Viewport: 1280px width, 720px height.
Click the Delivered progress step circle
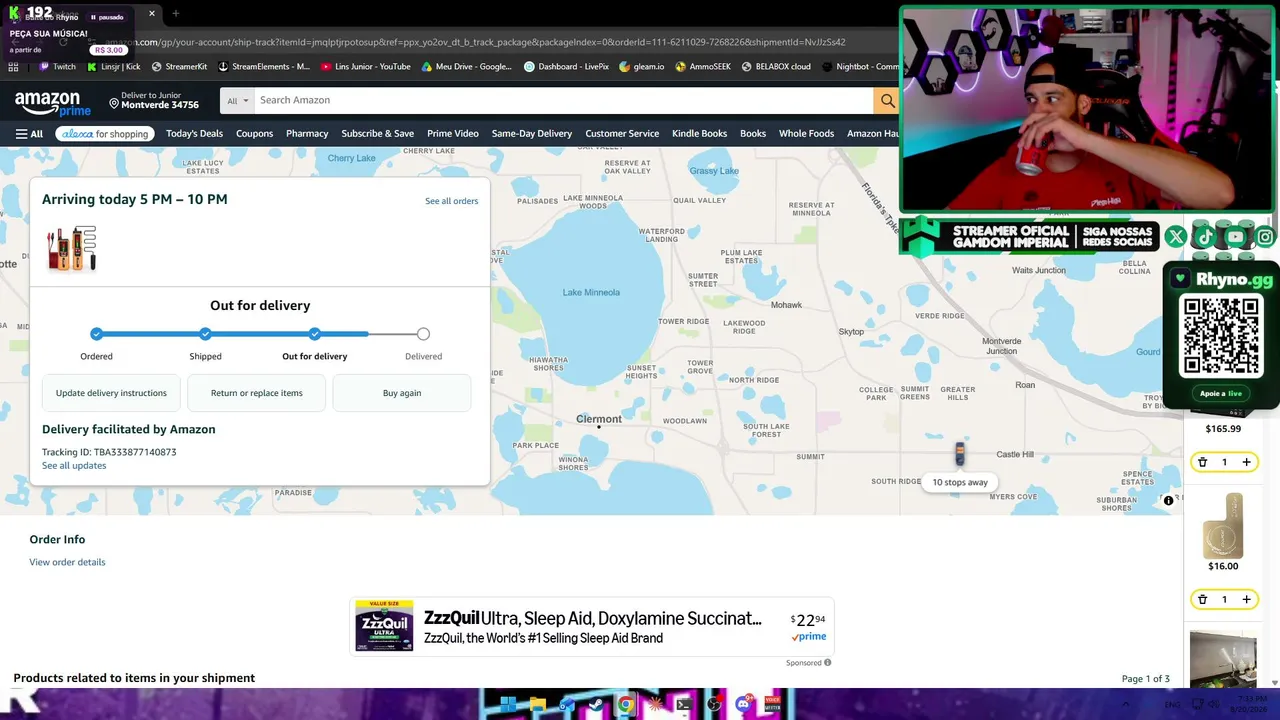pyautogui.click(x=423, y=334)
